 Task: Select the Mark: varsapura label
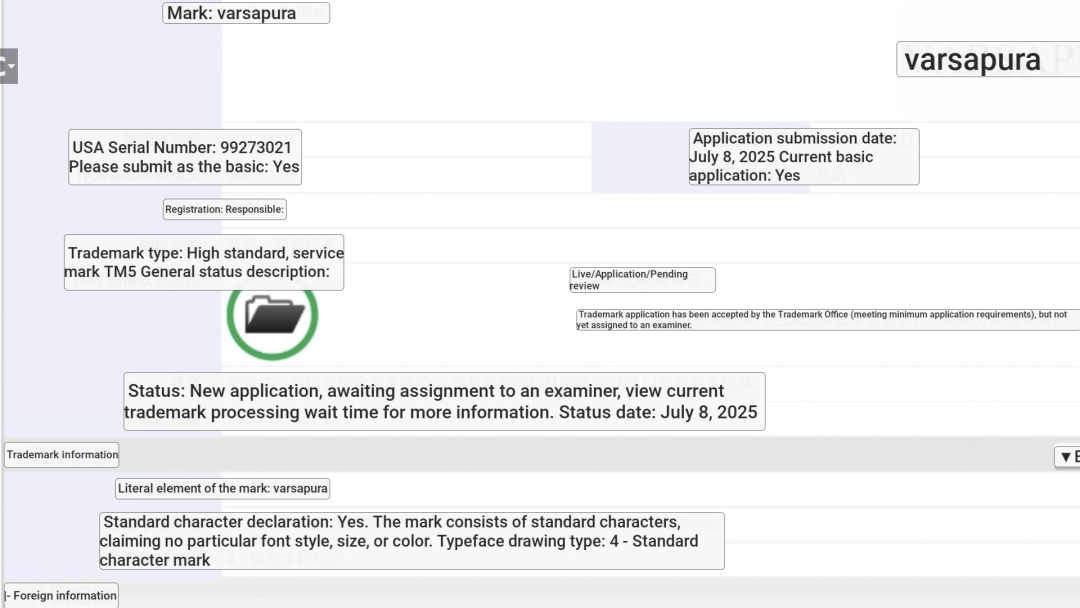245,14
